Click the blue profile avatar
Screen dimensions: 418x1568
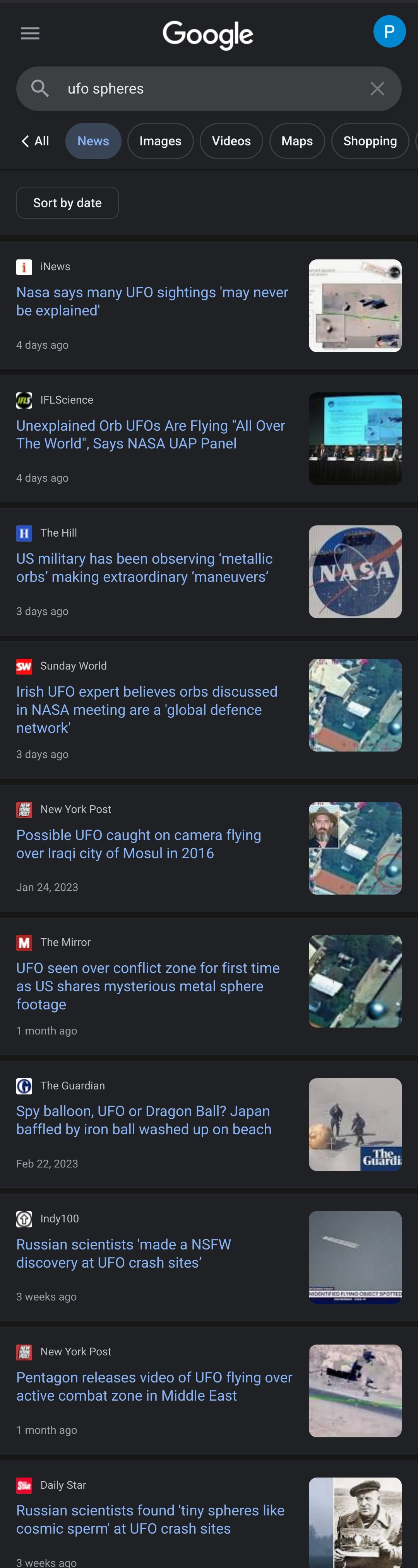pos(389,32)
